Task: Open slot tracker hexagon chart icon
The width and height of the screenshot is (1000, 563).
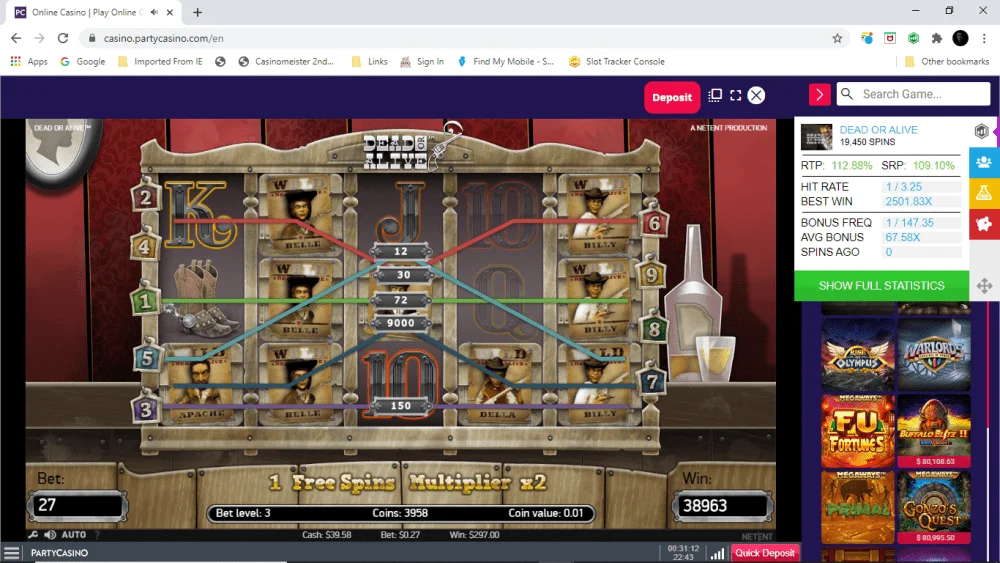Action: [x=981, y=131]
